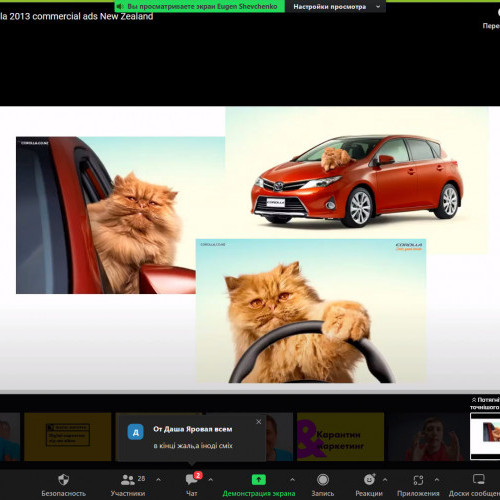This screenshot has width=500, height=500.
Task: Select the shared screen preview thumbnail
Action: 485,436
